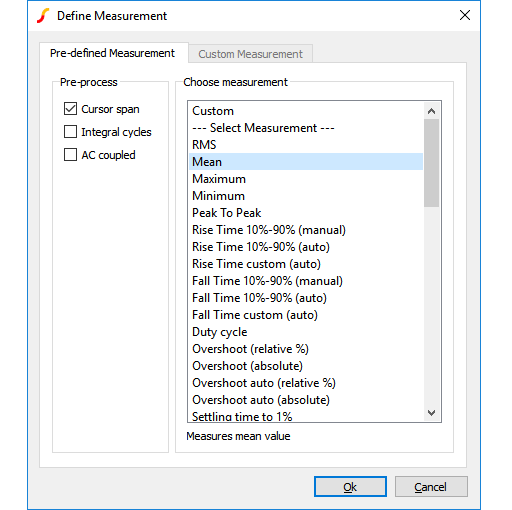This screenshot has height=510, width=512.
Task: Confirm with the Ok button
Action: click(x=350, y=487)
